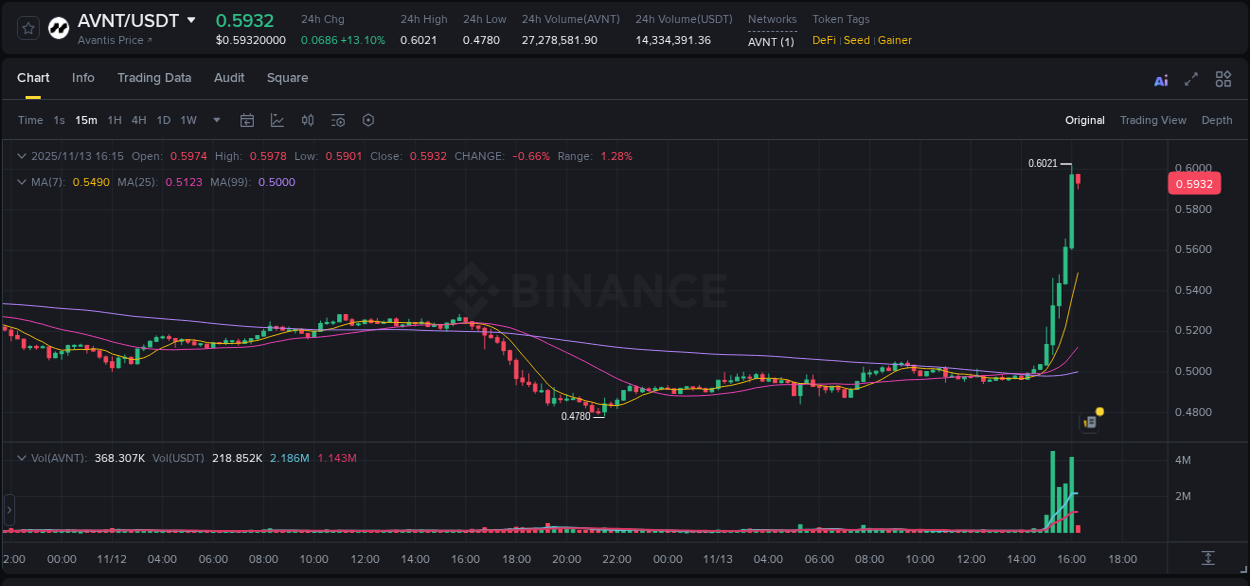1250x586 pixels.
Task: Select the line chart style icon
Action: pos(275,120)
